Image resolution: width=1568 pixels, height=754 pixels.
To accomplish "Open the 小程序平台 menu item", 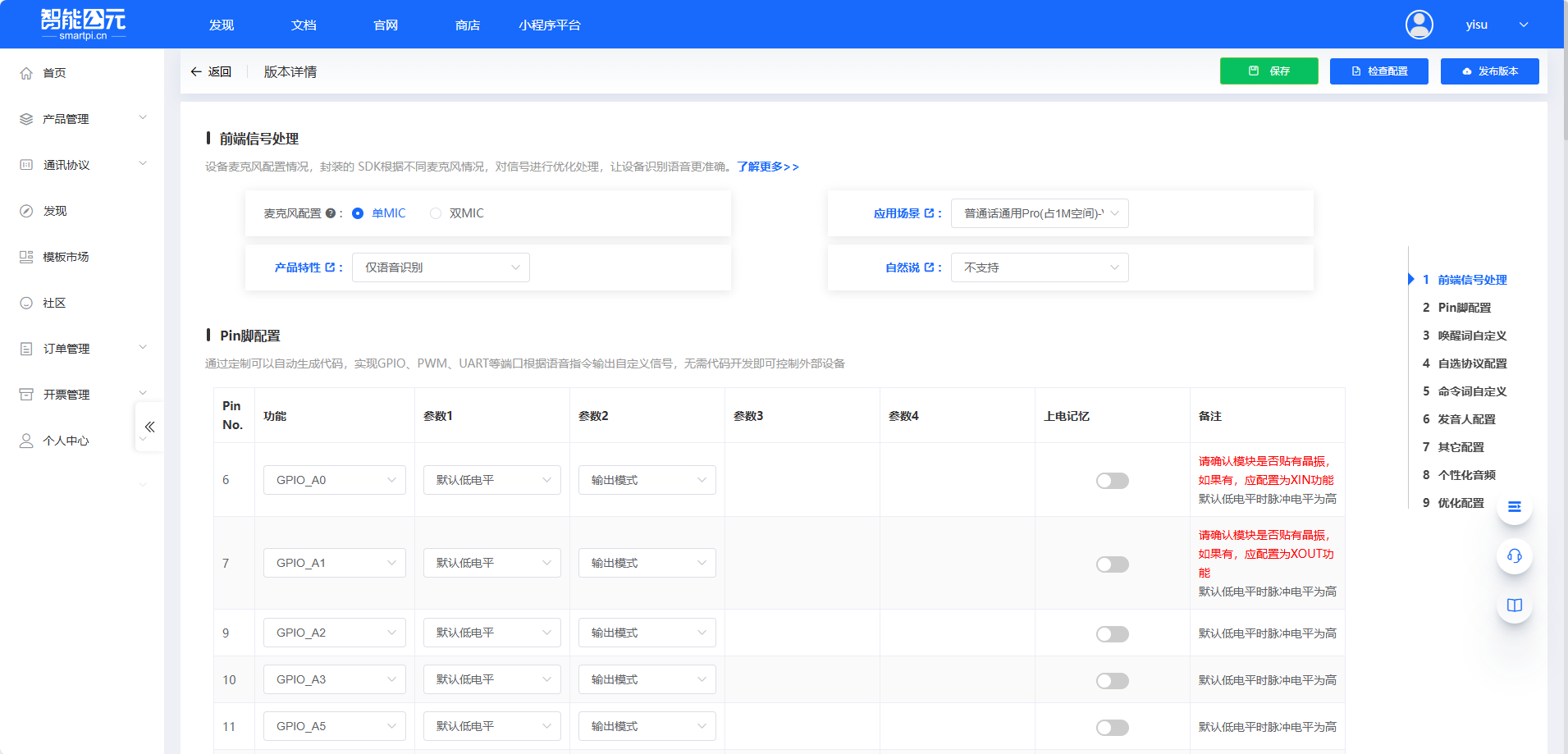I will point(549,25).
